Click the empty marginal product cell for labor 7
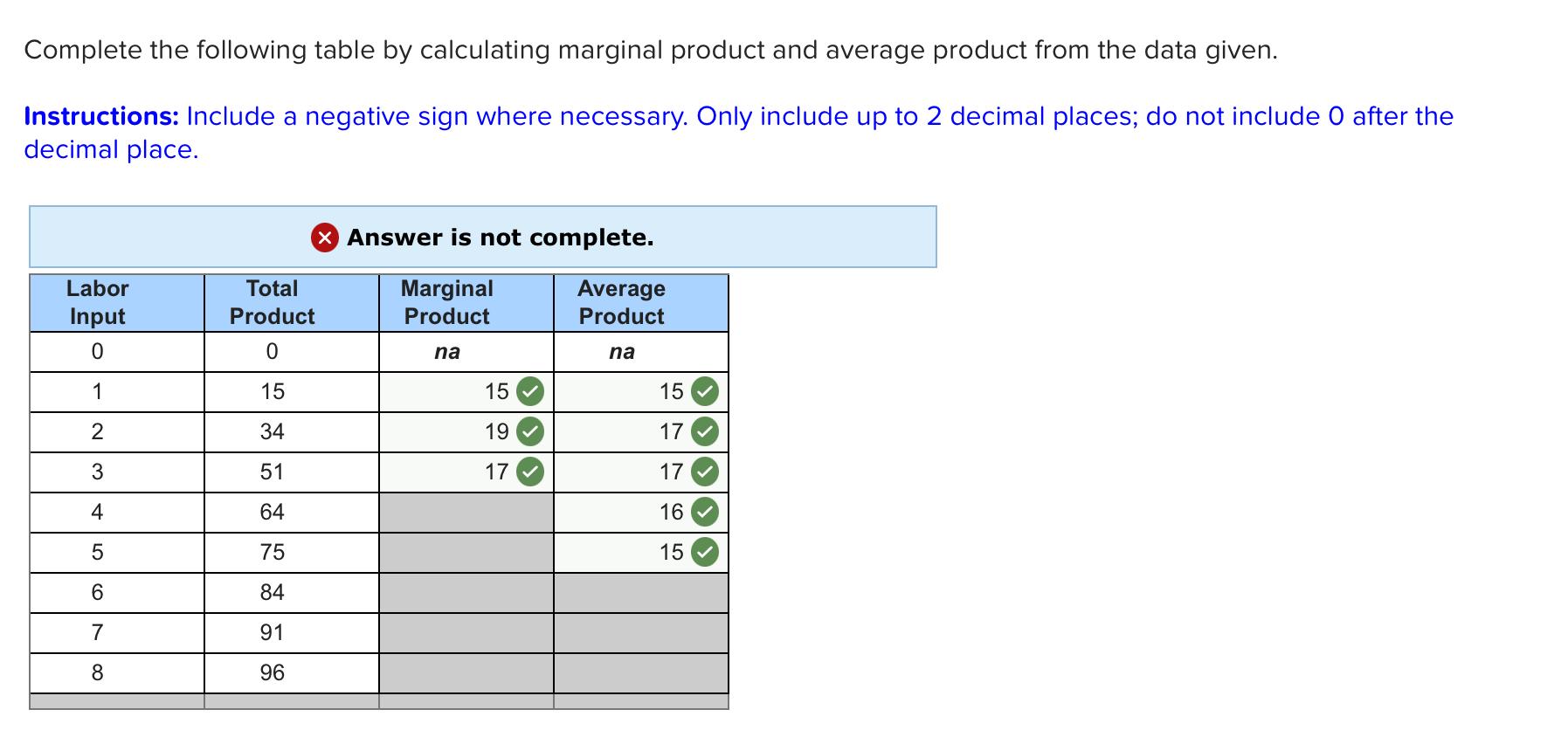This screenshot has height=751, width=1568. pos(466,631)
